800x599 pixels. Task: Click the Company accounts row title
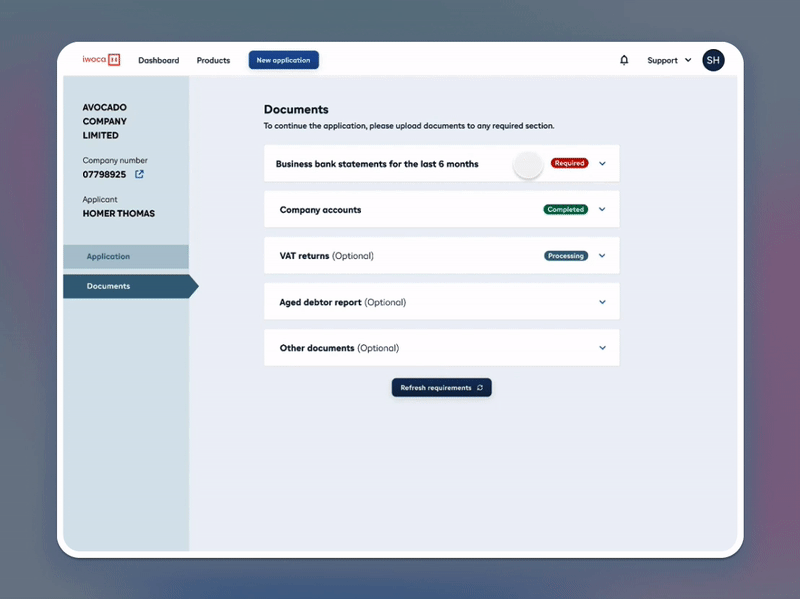pos(320,210)
